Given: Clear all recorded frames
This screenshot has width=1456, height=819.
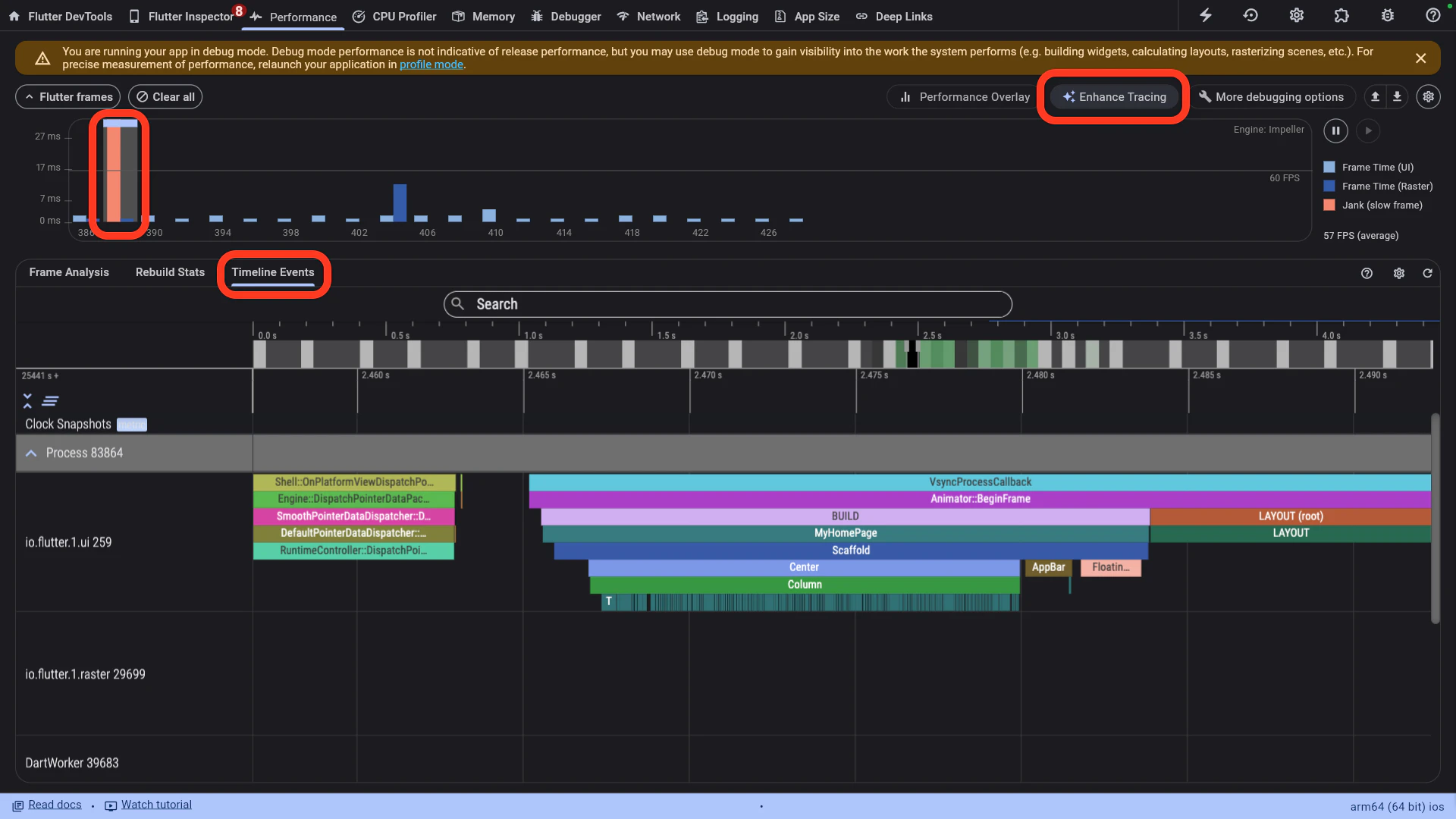Looking at the screenshot, I should pyautogui.click(x=165, y=96).
